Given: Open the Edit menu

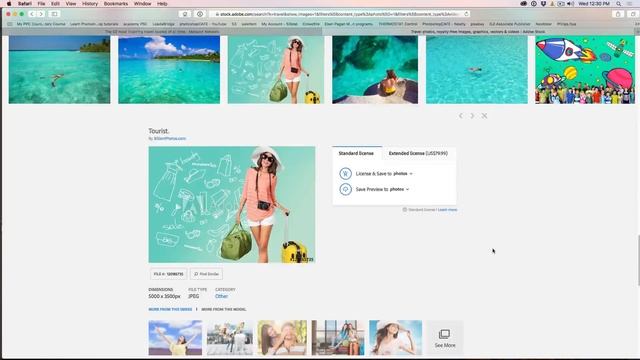Looking at the screenshot, I should (x=56, y=4).
